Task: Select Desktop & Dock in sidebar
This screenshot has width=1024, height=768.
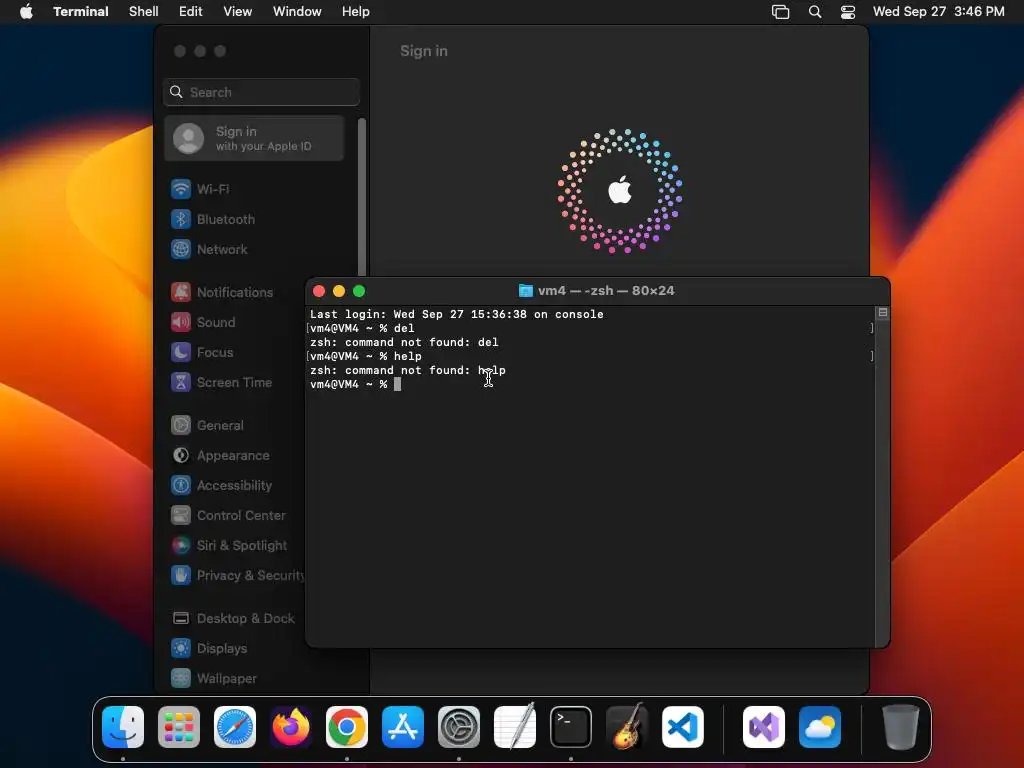Action: [x=235, y=619]
